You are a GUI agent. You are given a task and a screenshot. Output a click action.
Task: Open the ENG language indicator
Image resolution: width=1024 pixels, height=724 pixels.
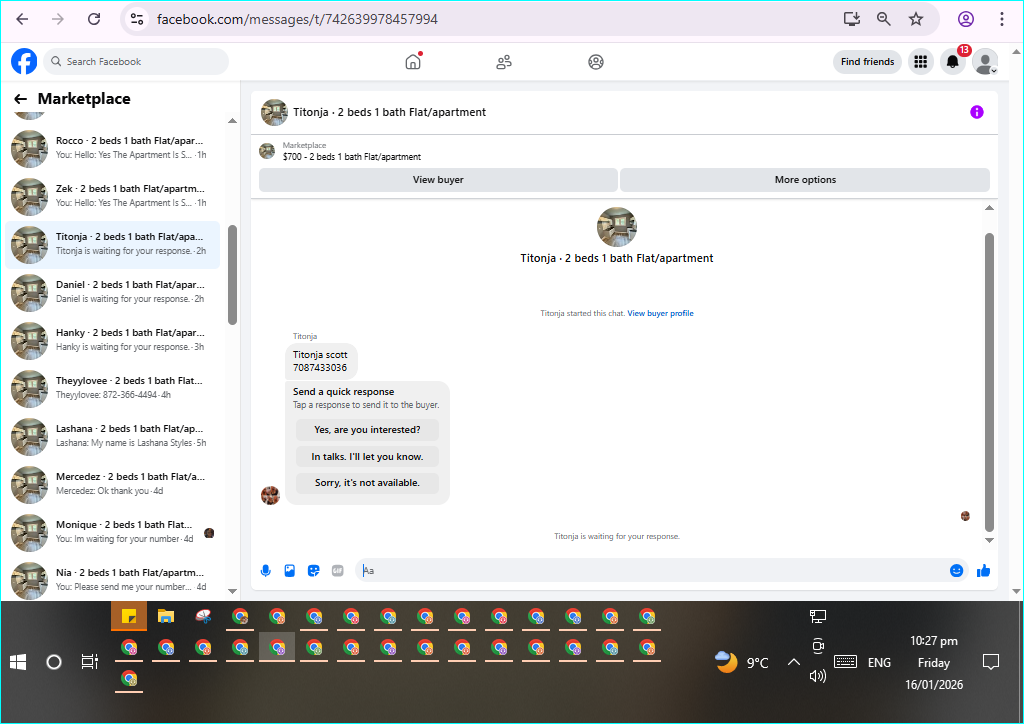point(879,663)
